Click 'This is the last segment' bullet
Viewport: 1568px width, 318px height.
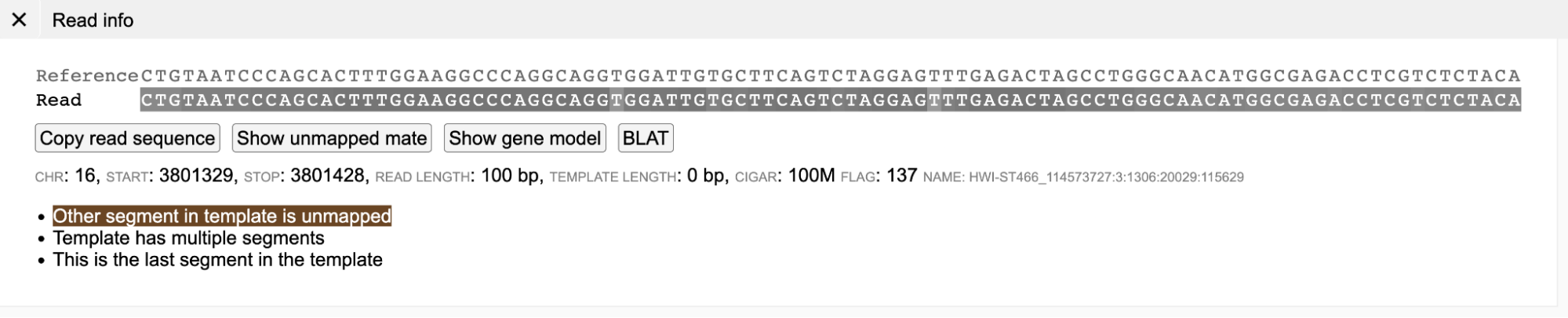pyautogui.click(x=217, y=260)
